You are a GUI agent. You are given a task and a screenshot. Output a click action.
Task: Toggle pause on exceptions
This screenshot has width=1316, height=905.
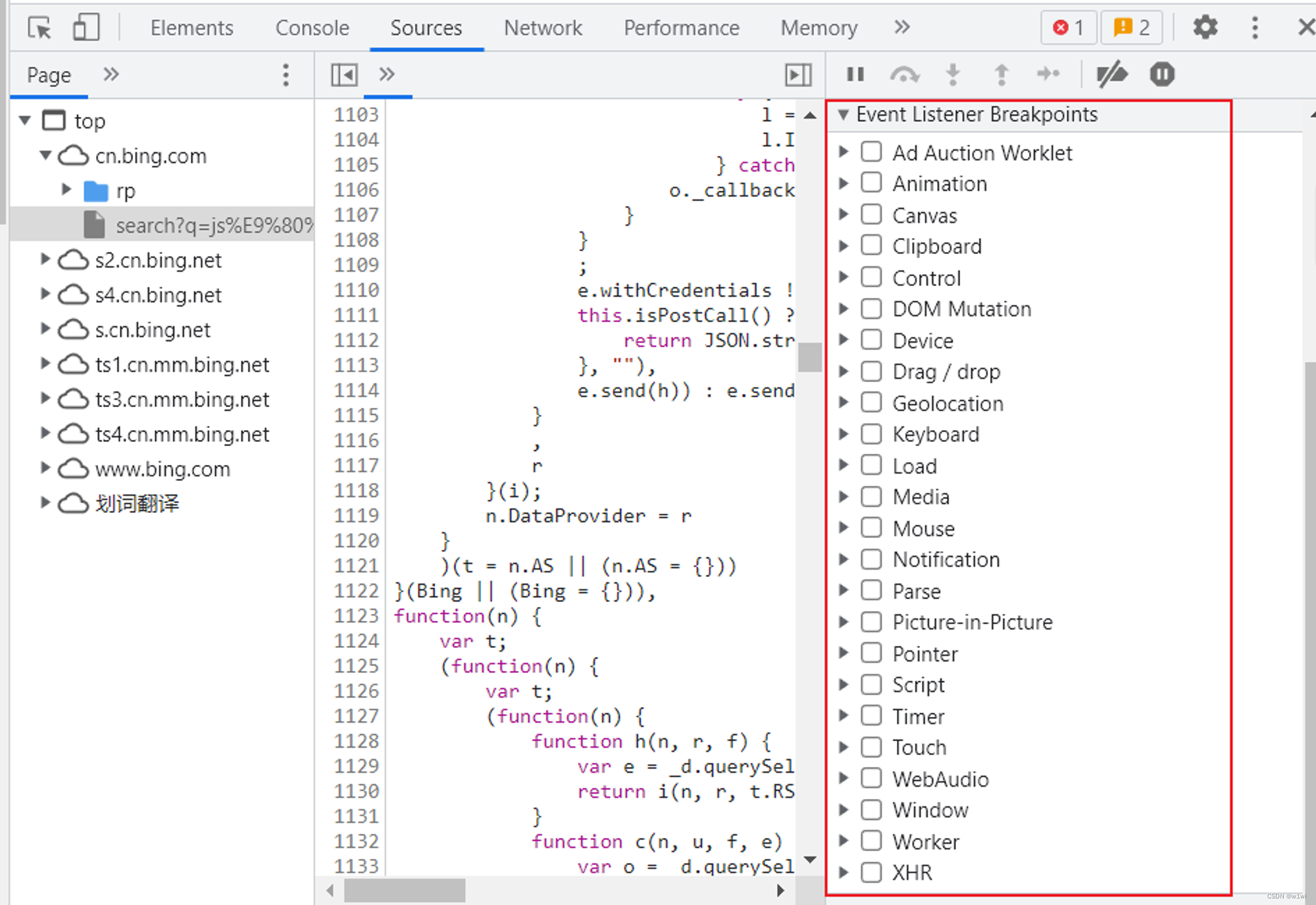(1162, 74)
